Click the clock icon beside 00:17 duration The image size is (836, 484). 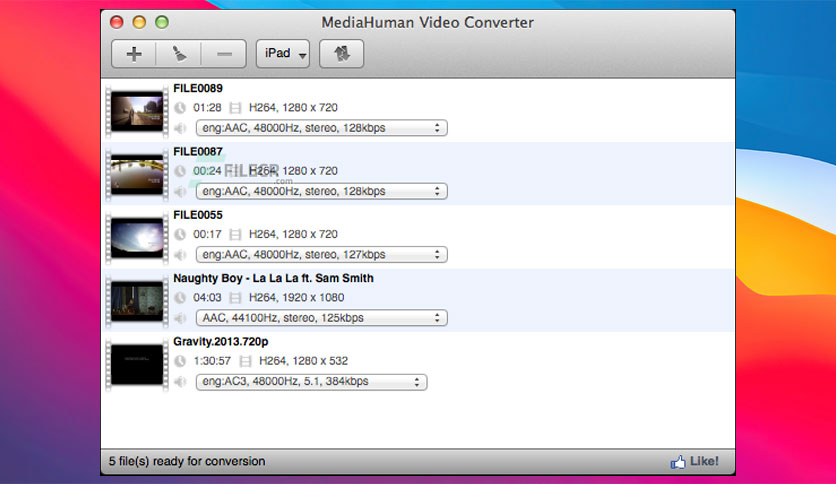(180, 235)
